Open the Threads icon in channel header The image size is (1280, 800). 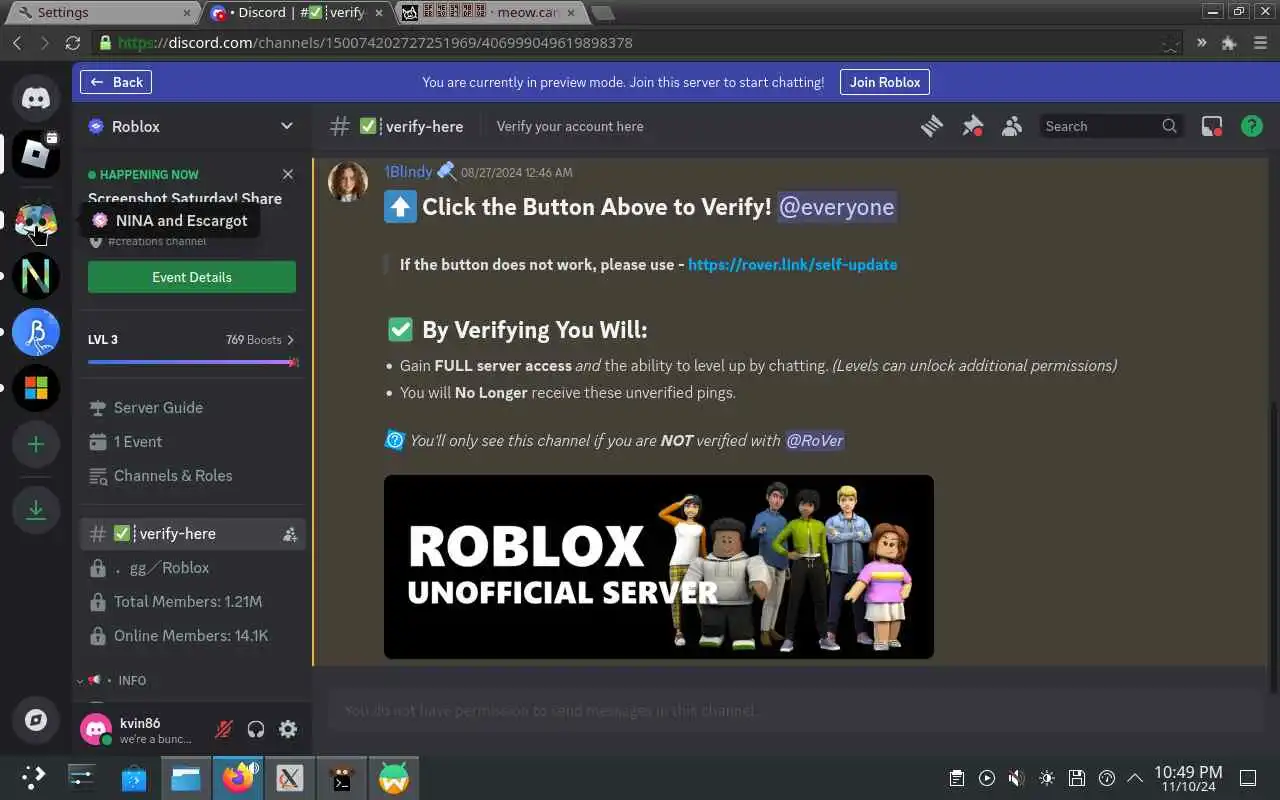point(932,126)
